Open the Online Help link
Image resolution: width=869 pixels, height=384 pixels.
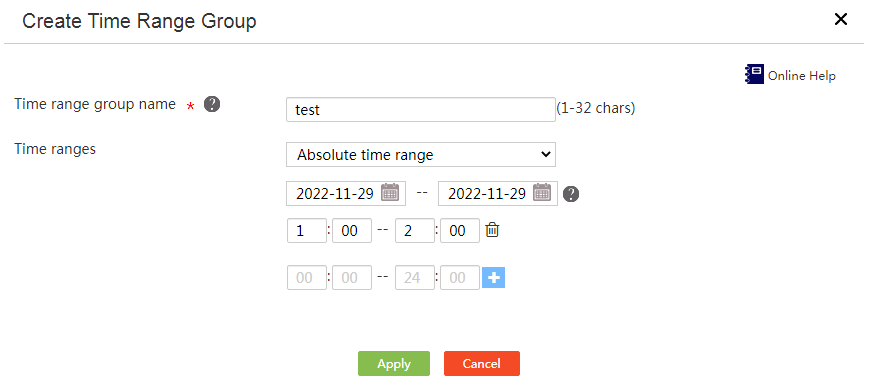[x=801, y=76]
